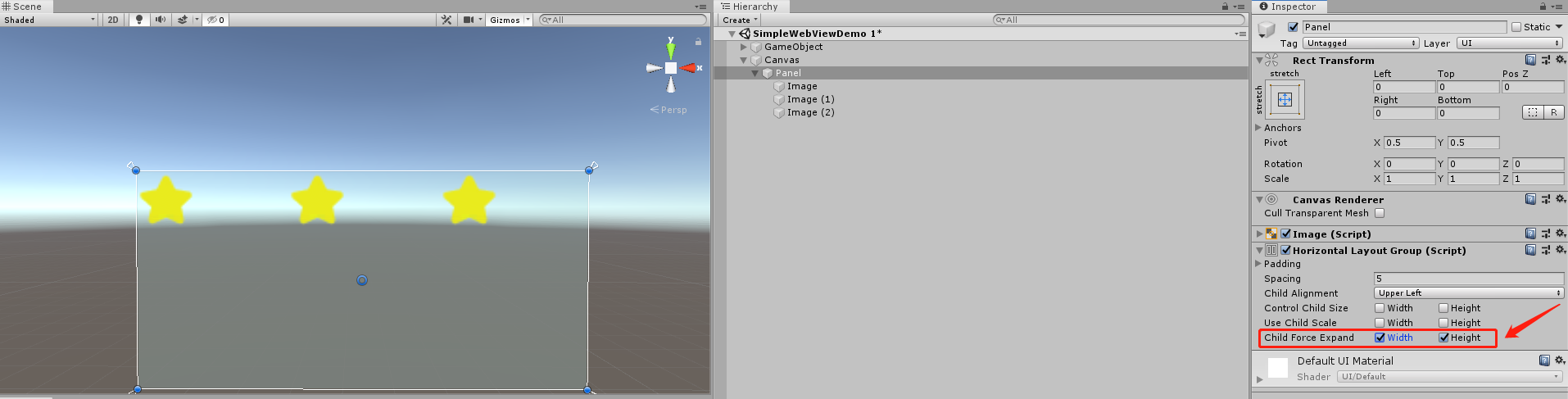
Task: Enable the Static checkbox
Action: tap(1516, 27)
